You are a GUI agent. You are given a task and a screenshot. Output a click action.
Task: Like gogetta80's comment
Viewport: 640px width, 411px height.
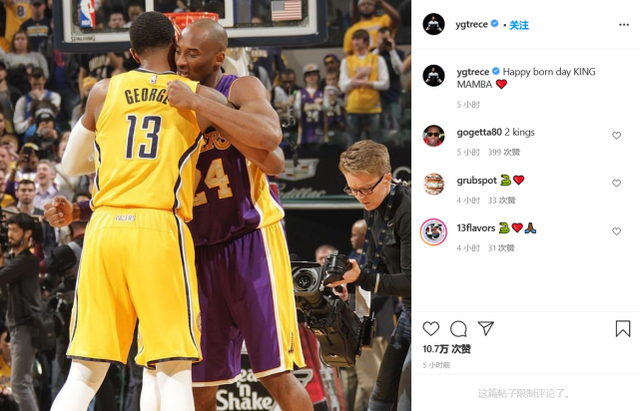click(616, 136)
